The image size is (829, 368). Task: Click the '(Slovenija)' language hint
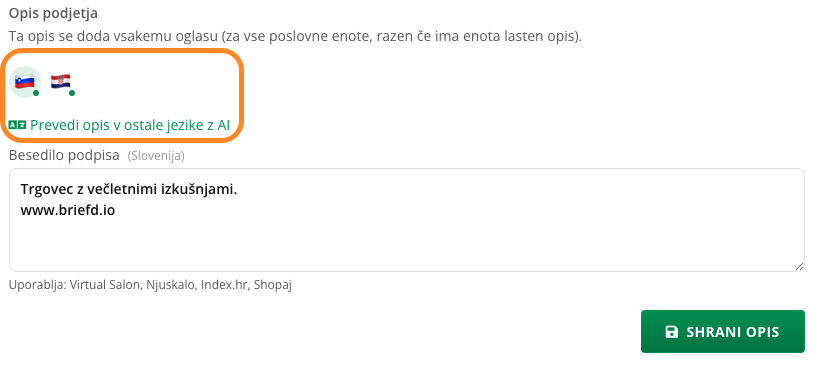pos(156,156)
